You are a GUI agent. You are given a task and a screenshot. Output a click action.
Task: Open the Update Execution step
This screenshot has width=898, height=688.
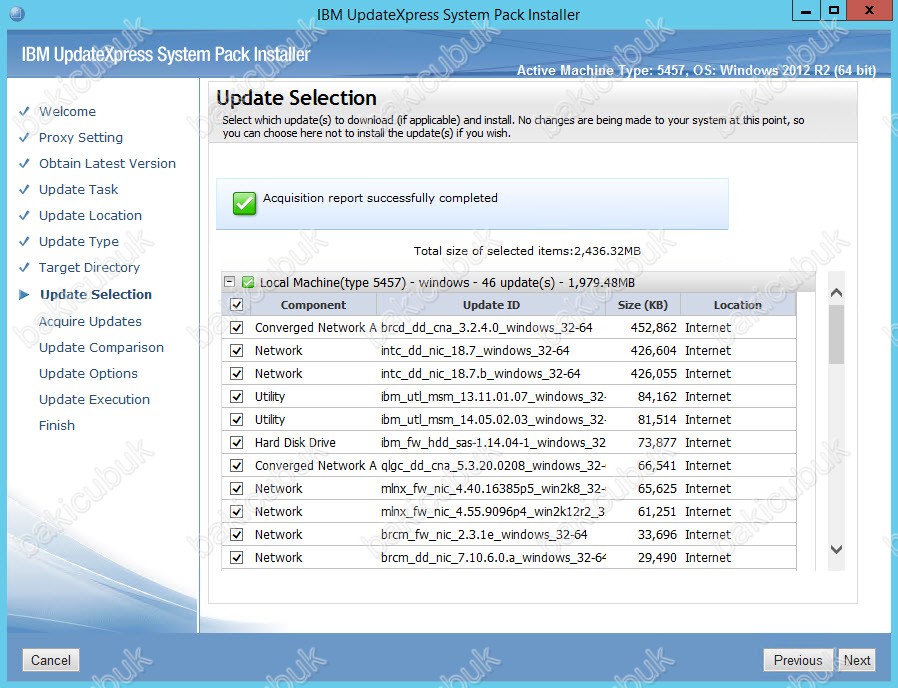(94, 399)
